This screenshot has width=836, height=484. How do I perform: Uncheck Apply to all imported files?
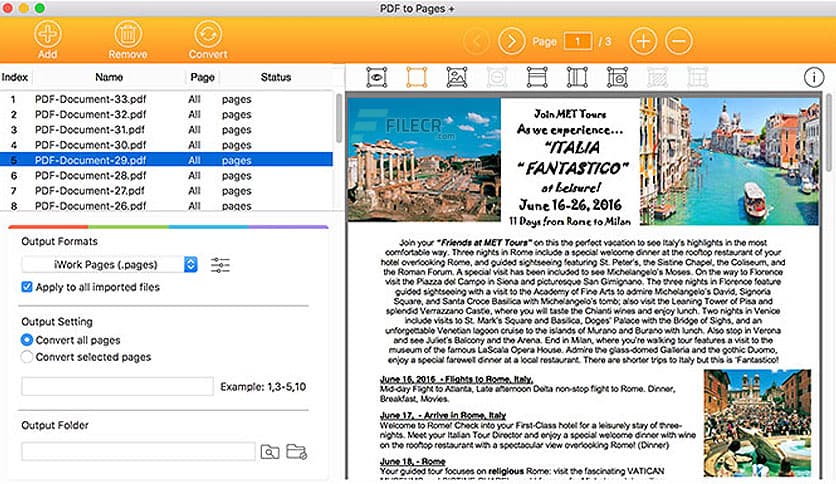(x=27, y=287)
